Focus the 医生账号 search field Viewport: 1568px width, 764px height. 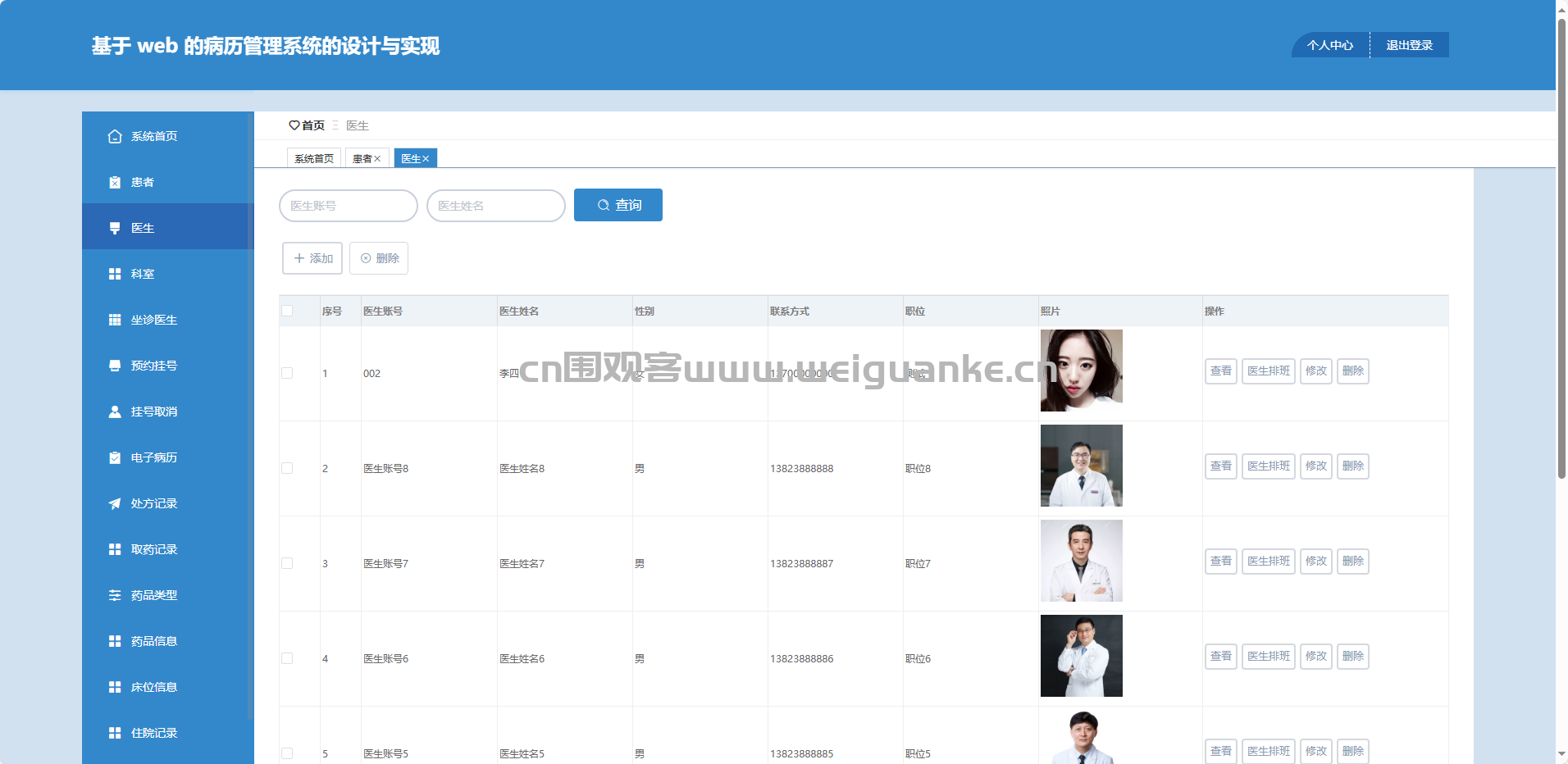349,206
